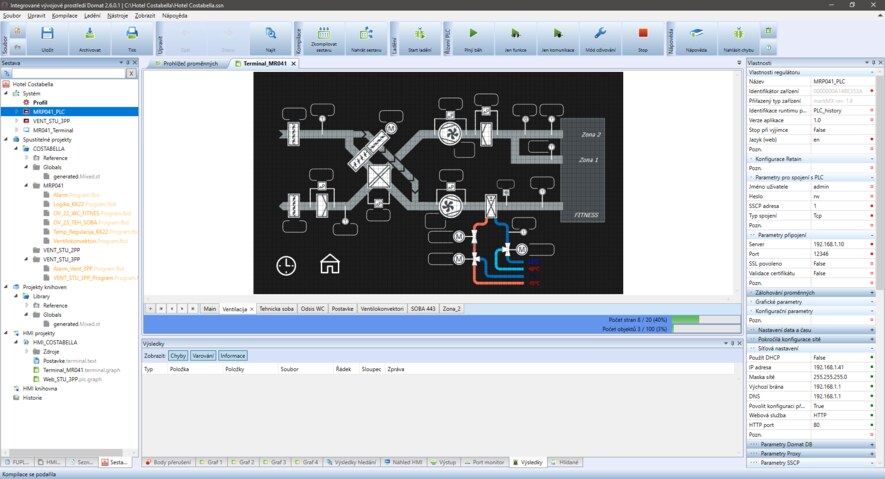885x479 pixels.
Task: Expand the VENT_STU_3PP node under Systém
Action: (x=16, y=121)
